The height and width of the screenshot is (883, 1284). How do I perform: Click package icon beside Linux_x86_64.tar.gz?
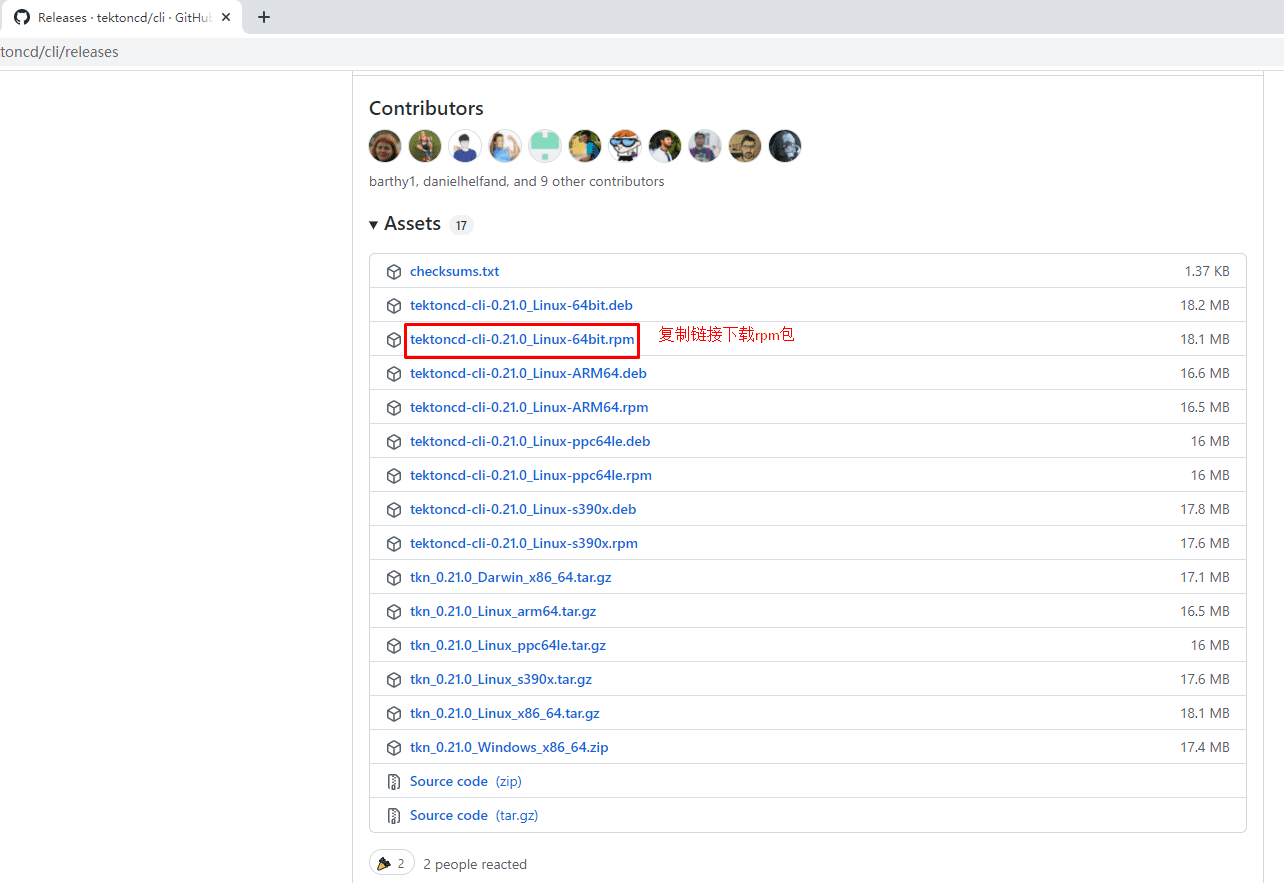394,714
